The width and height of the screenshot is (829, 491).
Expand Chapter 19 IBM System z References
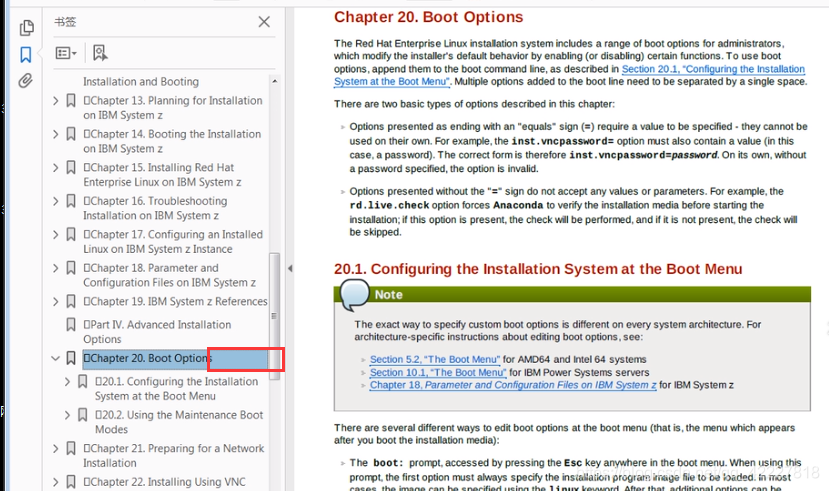tap(56, 302)
